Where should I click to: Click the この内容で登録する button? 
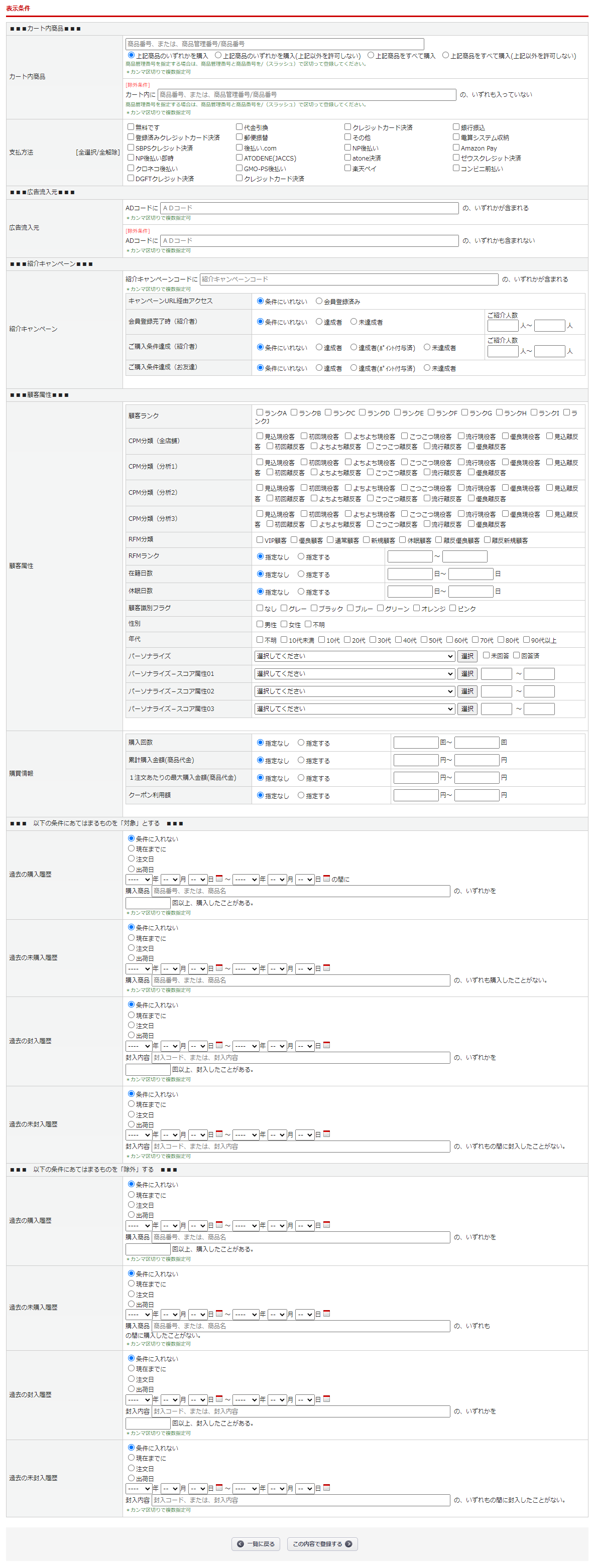322,1543
